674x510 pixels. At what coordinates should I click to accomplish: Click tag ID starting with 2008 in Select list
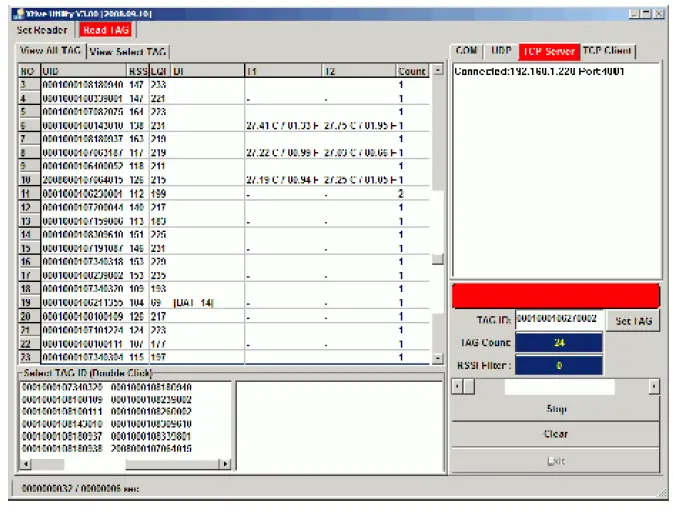click(151, 449)
